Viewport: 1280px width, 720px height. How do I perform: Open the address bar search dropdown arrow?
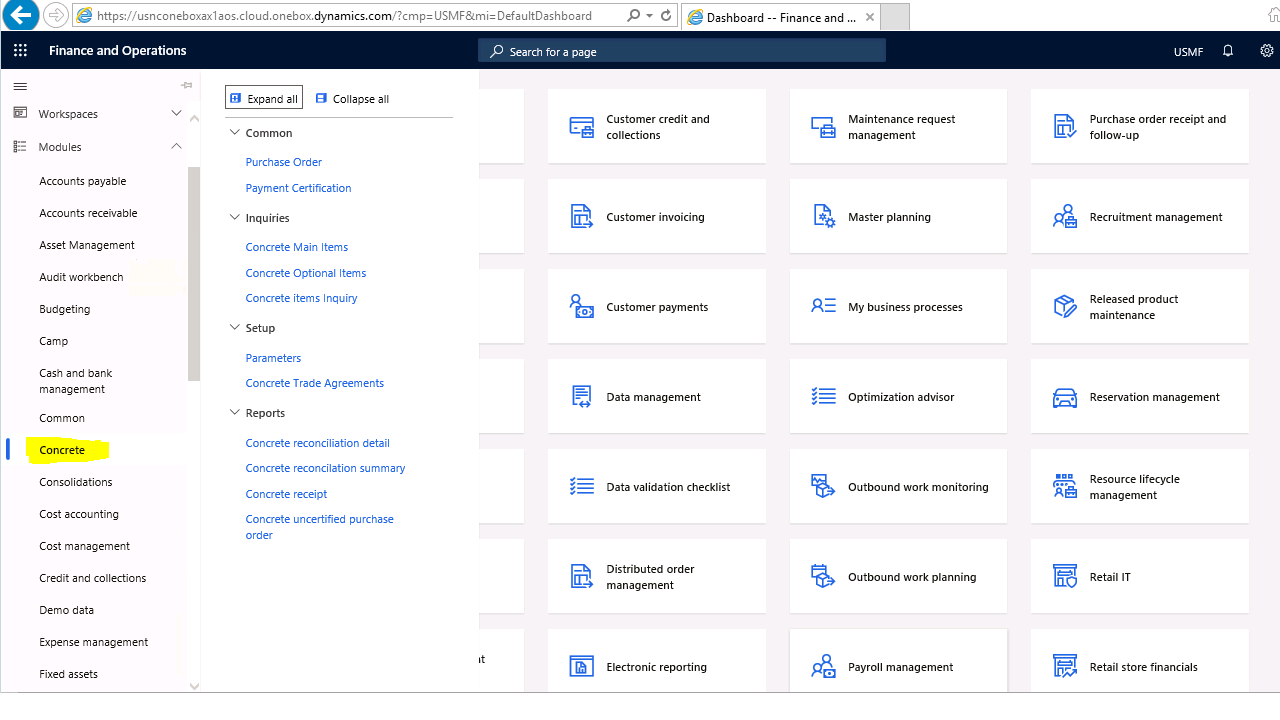(x=649, y=16)
